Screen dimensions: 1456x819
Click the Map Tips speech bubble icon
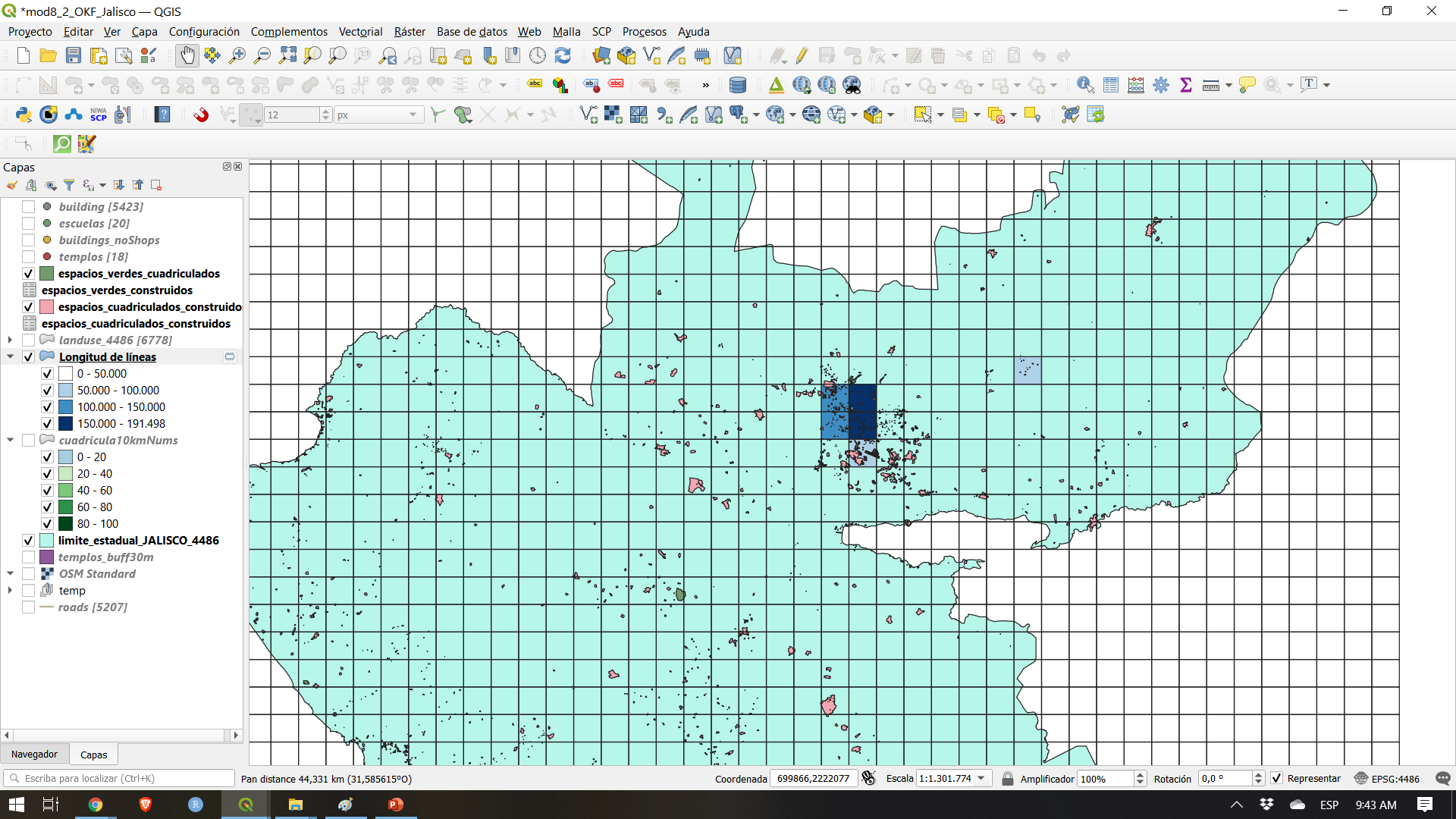pos(1247,85)
